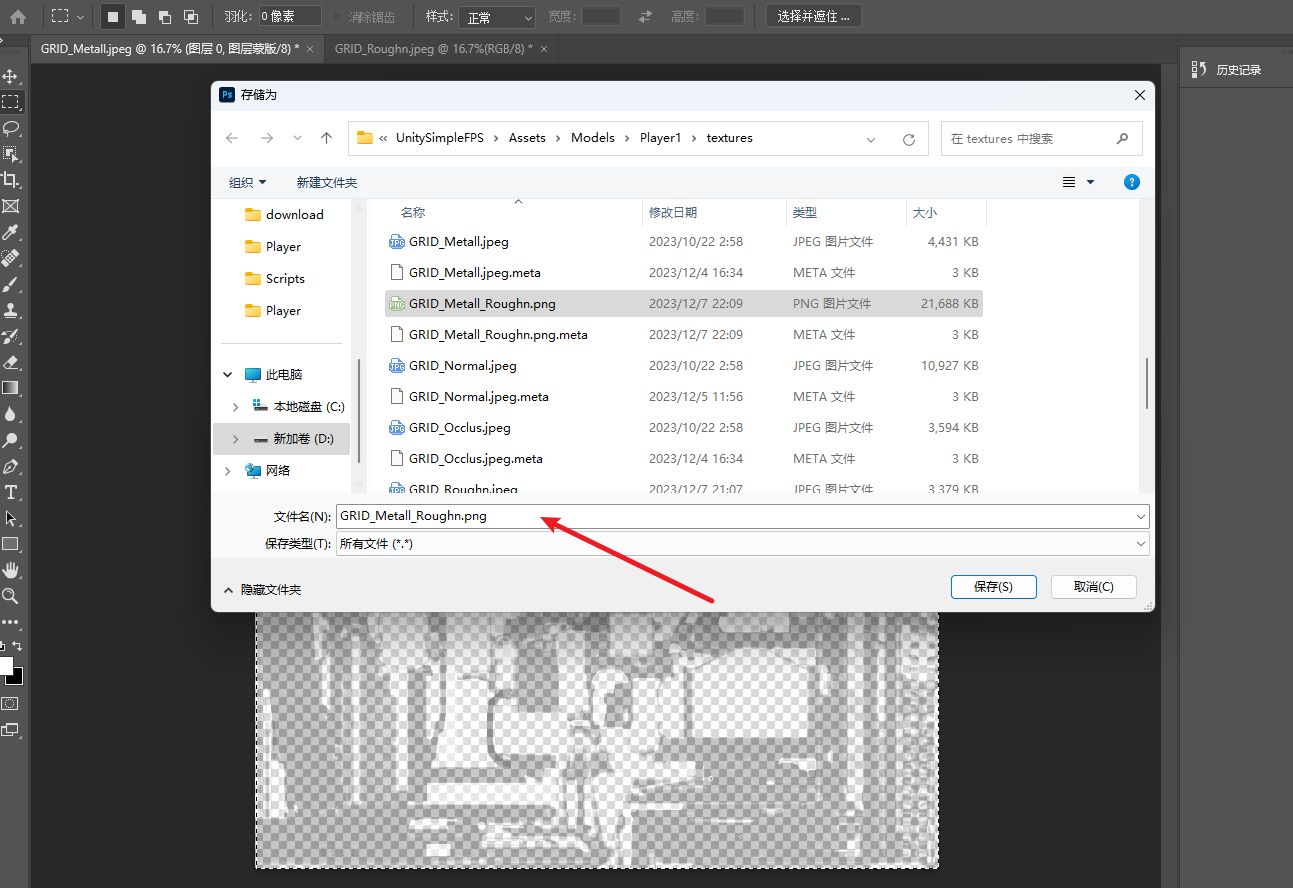The width and height of the screenshot is (1293, 888).
Task: Toggle Quick Mask mode
Action: (x=10, y=704)
